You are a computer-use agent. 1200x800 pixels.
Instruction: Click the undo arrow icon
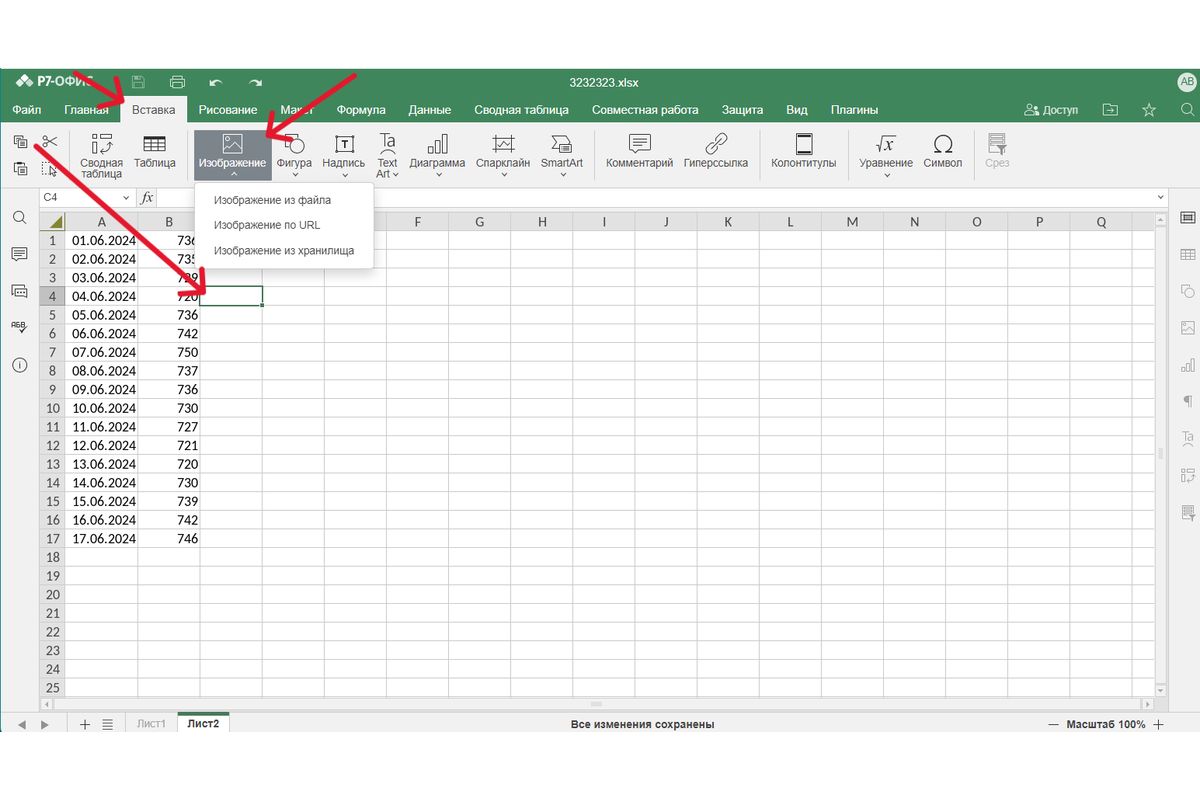[215, 82]
